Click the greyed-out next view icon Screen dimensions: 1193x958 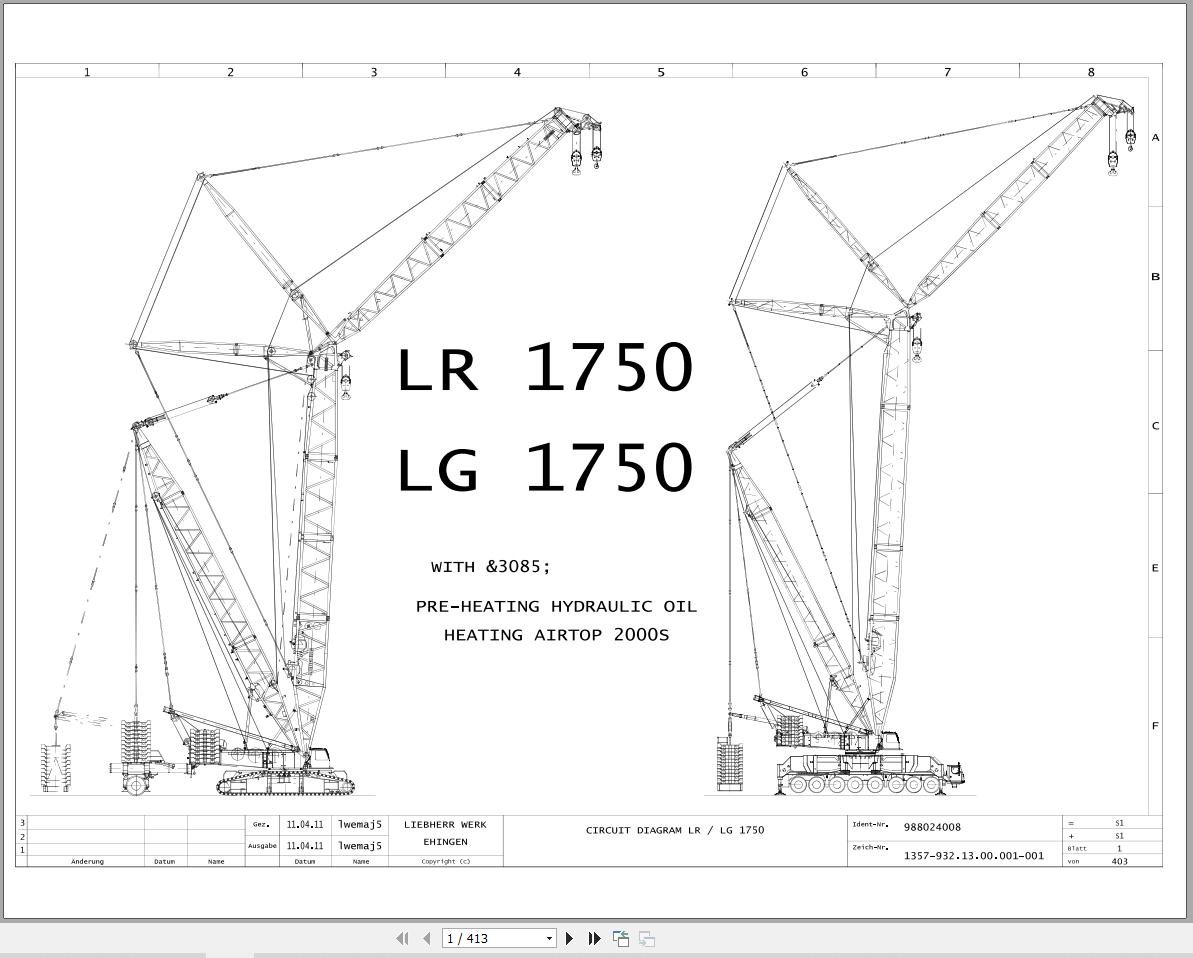click(x=647, y=938)
